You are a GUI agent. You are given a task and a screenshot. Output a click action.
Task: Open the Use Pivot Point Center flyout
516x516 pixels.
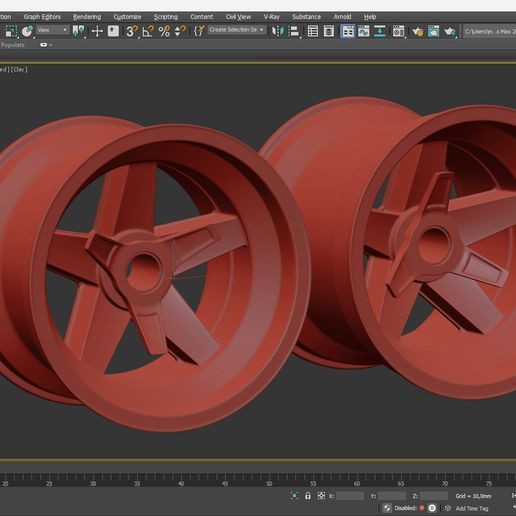point(79,31)
